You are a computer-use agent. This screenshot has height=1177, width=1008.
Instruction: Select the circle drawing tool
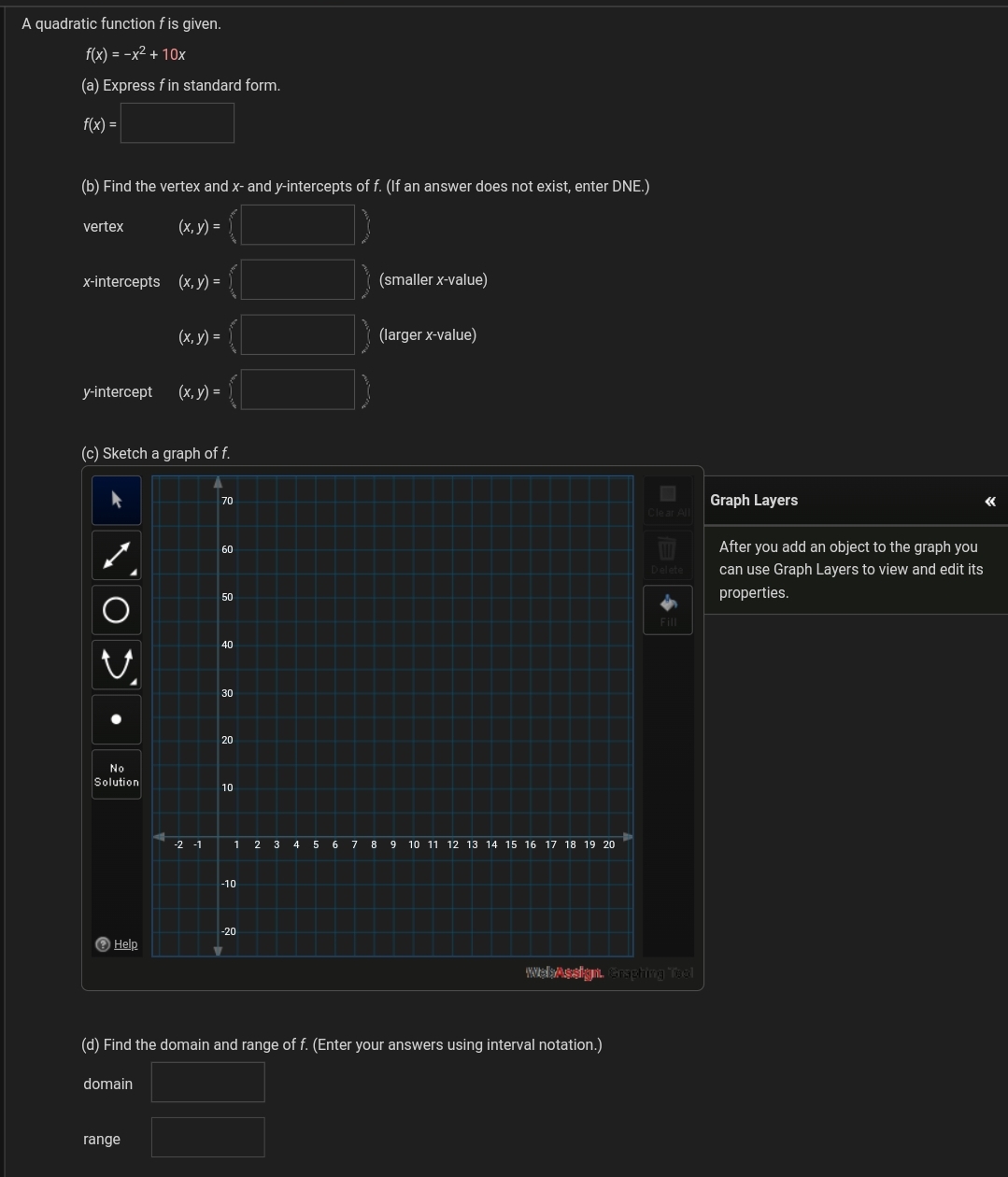click(117, 610)
